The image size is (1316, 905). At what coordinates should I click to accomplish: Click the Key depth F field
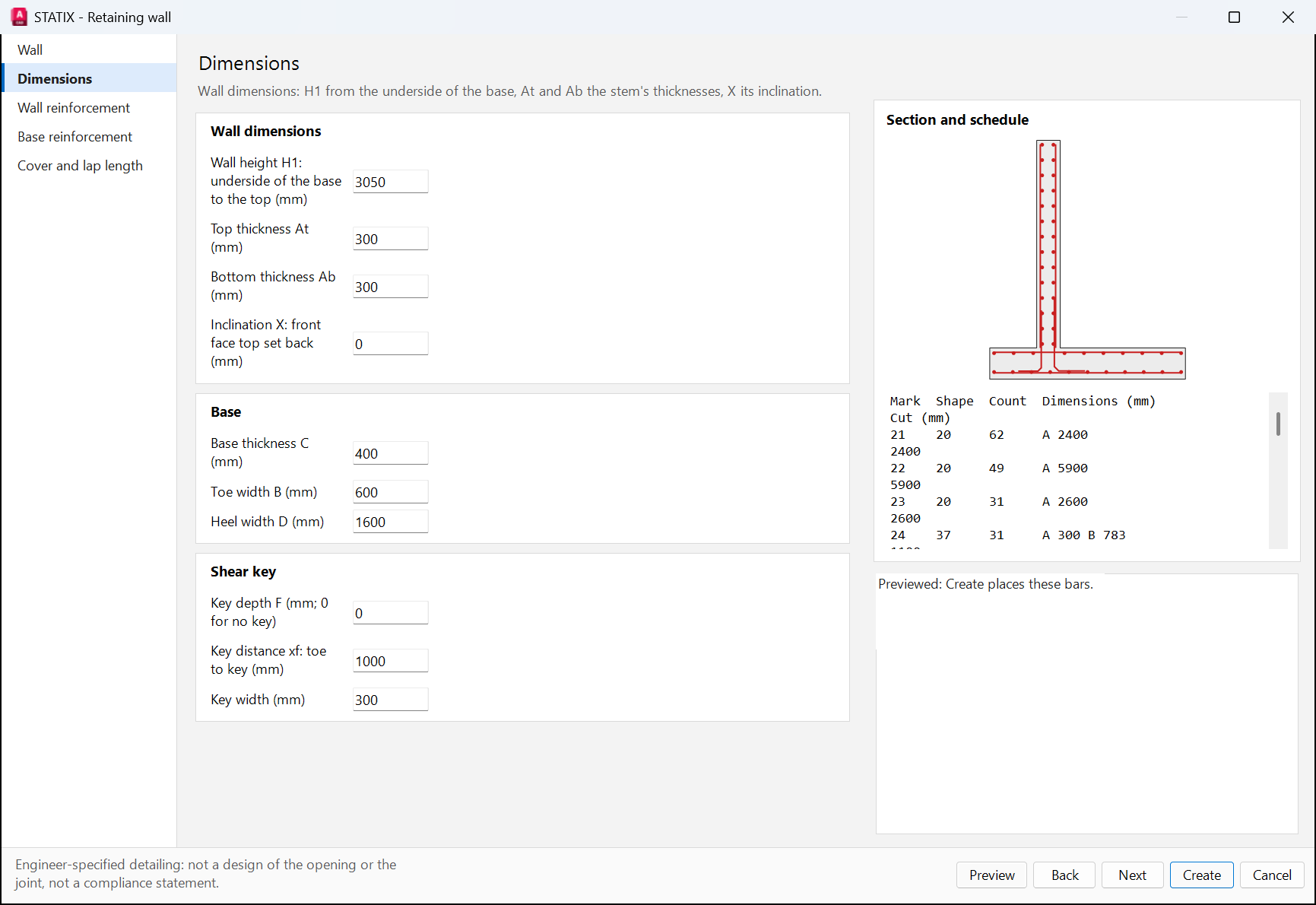(391, 613)
